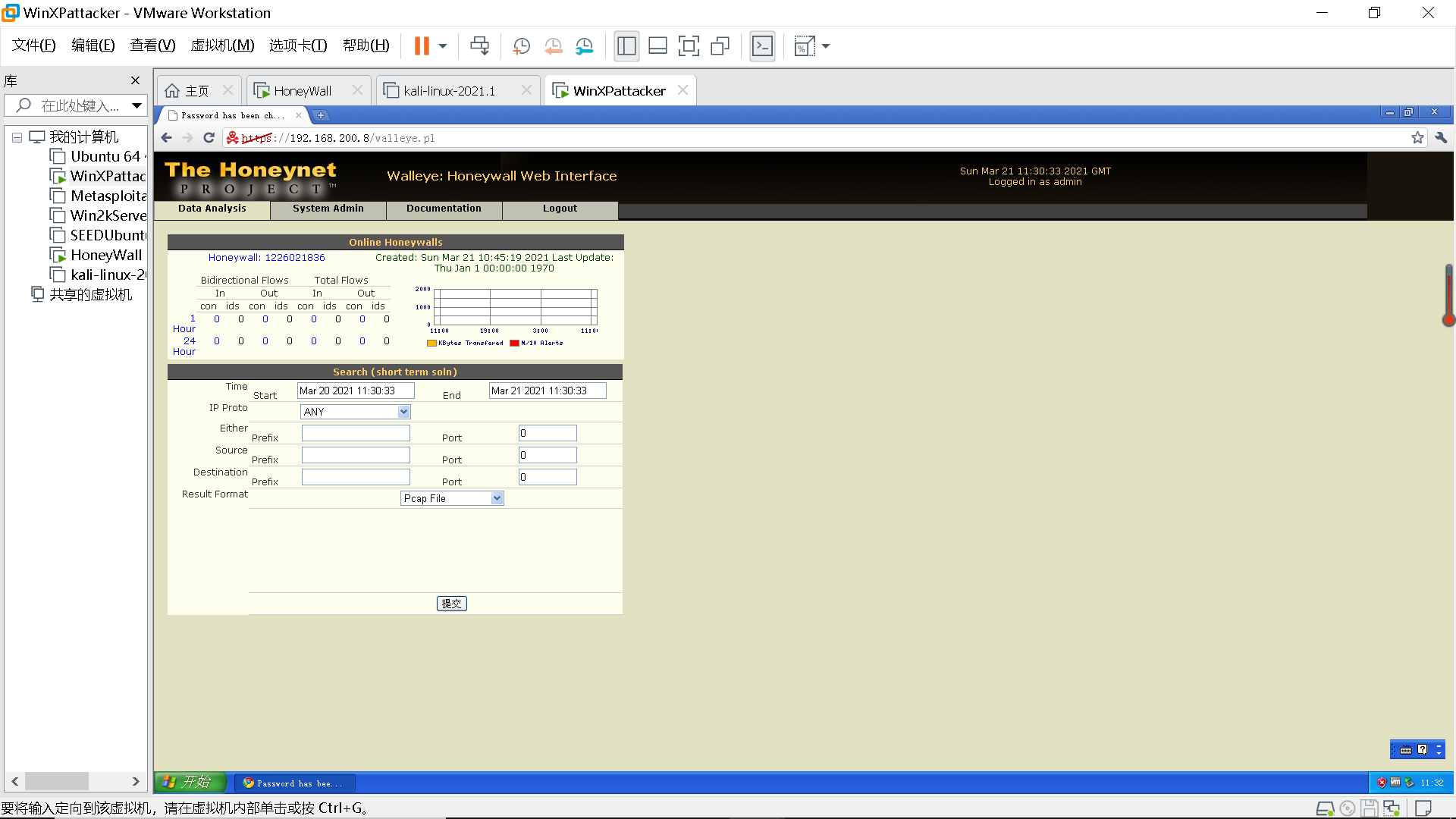
Task: Open the IP Proto ANY dropdown
Action: pyautogui.click(x=356, y=412)
